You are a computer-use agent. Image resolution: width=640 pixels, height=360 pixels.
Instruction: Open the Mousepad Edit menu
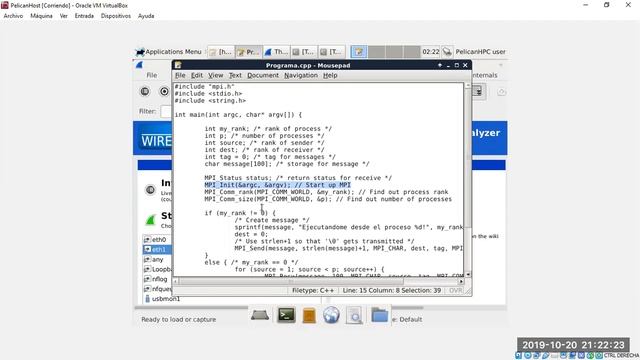pos(197,75)
